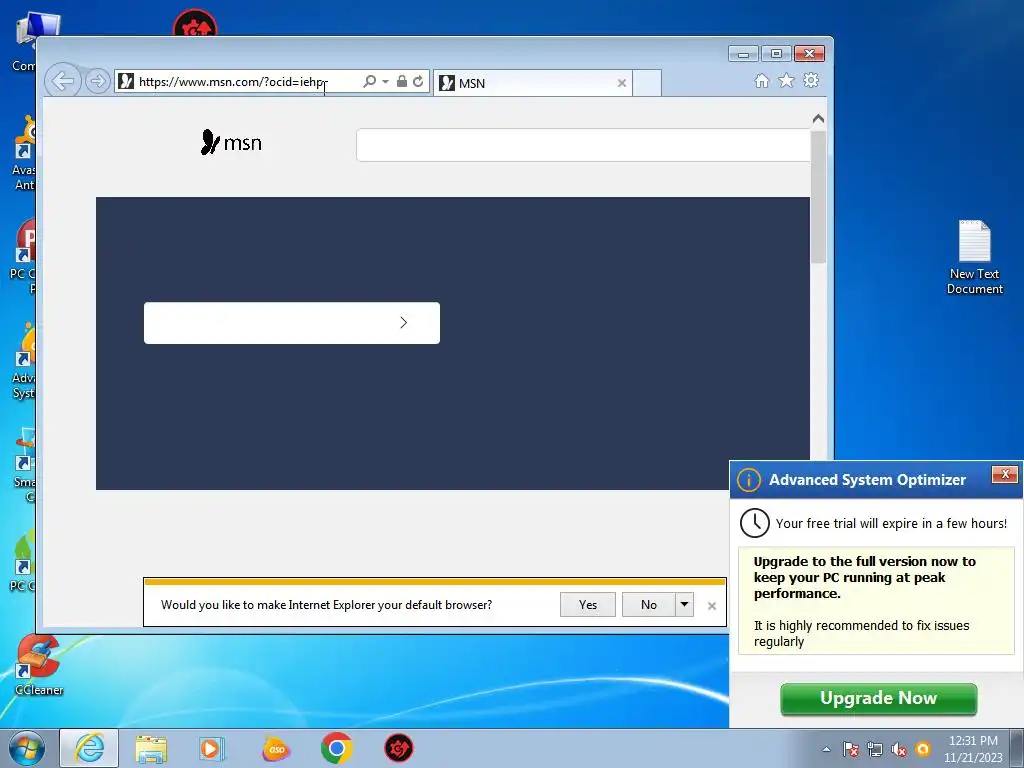Select the MSN tab
The height and width of the screenshot is (768, 1024).
[x=532, y=83]
